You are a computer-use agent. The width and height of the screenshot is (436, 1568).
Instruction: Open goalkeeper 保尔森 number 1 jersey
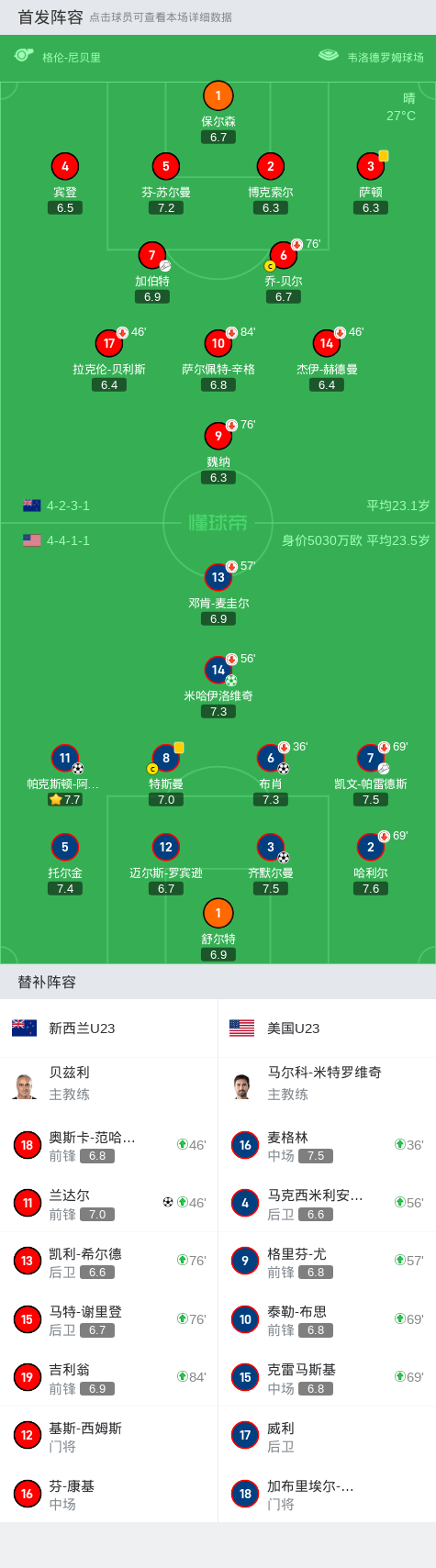(x=218, y=95)
